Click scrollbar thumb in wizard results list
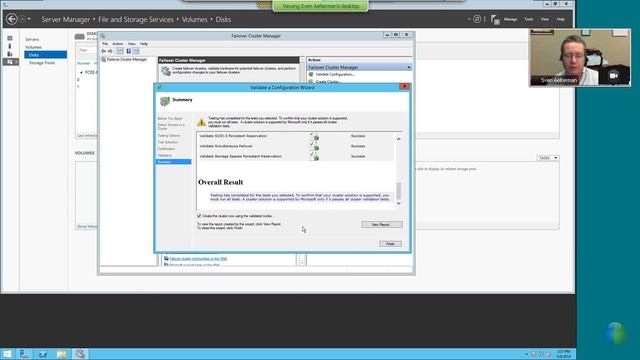This screenshot has width=640, height=360. (x=399, y=191)
